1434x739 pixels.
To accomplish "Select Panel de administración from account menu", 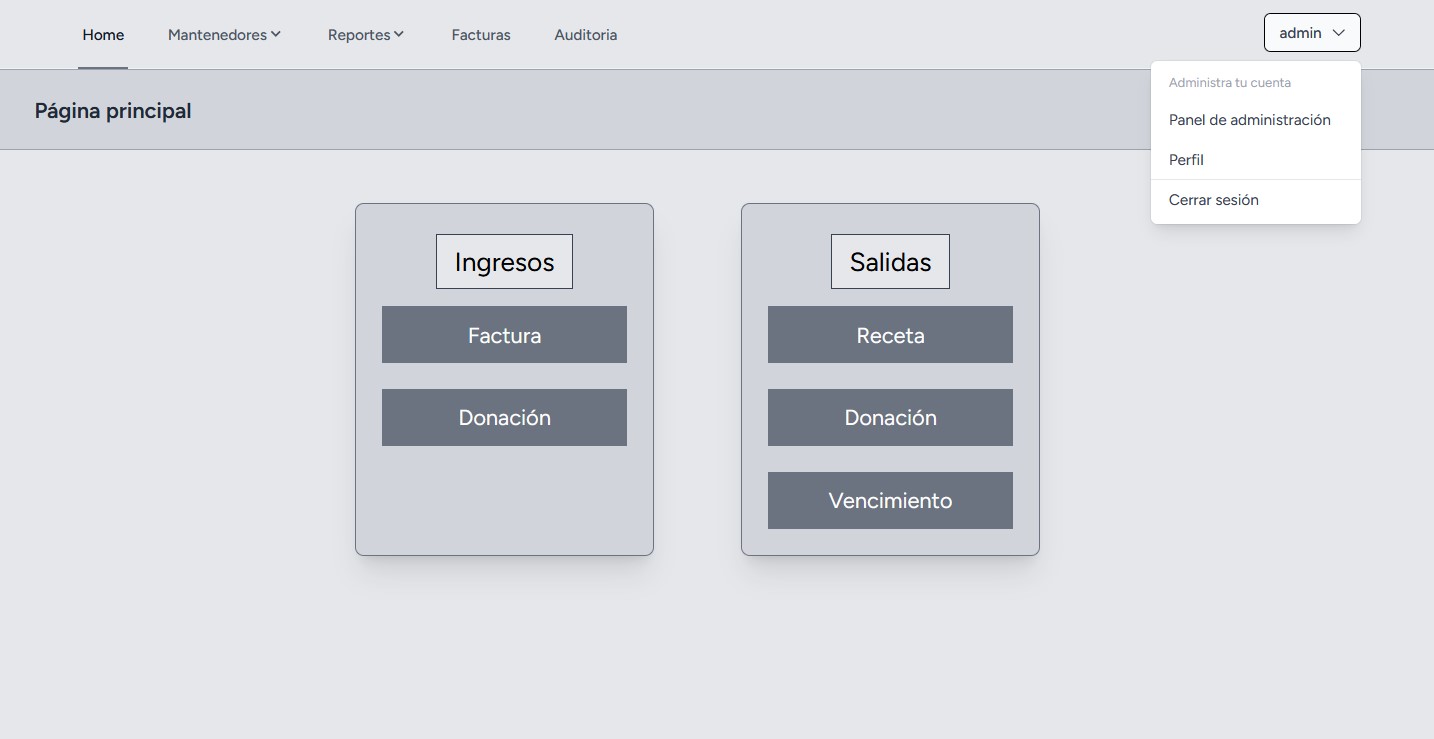I will pos(1249,120).
